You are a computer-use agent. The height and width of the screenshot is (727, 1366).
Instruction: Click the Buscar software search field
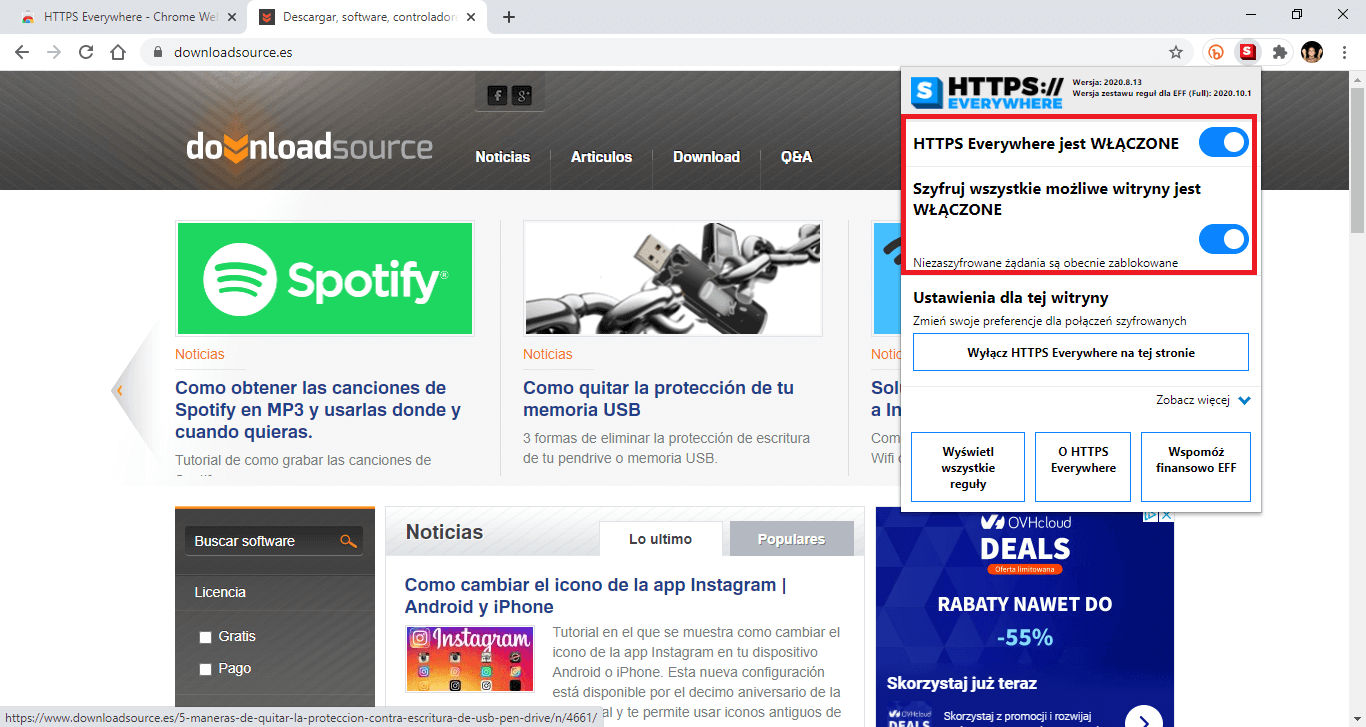[262, 541]
